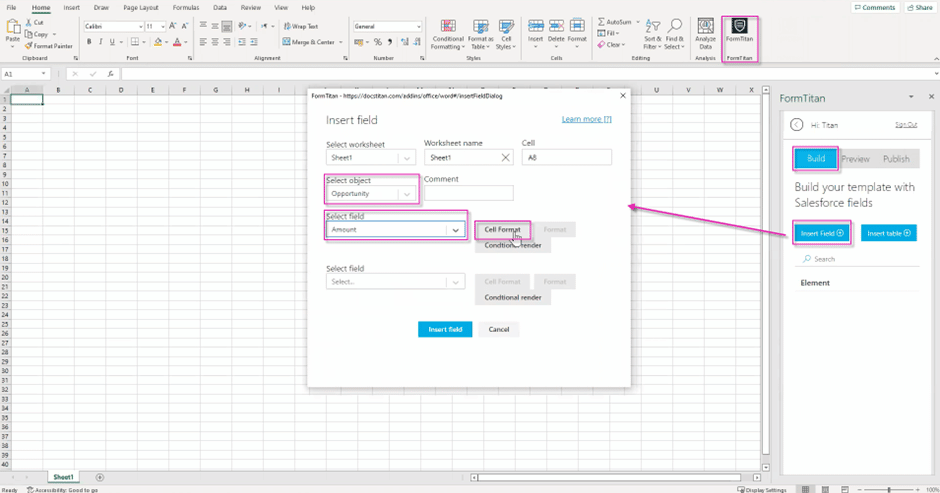Click the Increase Font Size icon
Image resolution: width=940 pixels, height=493 pixels.
[x=173, y=26]
